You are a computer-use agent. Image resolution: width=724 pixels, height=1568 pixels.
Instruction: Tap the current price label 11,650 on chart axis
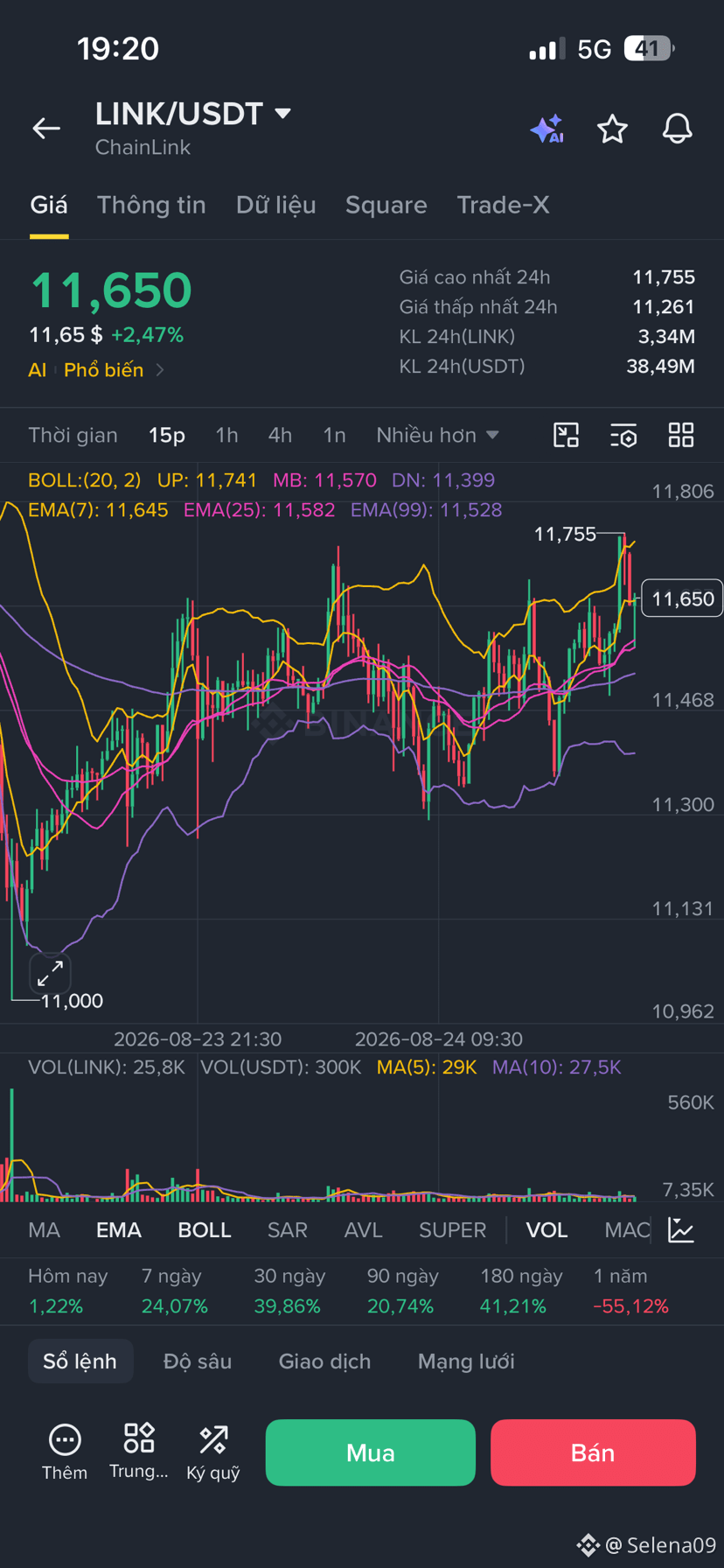[682, 598]
